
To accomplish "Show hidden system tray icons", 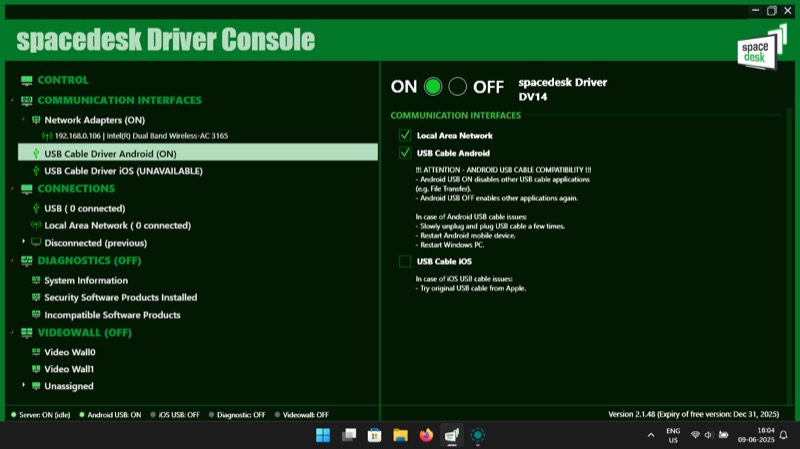I will click(x=651, y=435).
